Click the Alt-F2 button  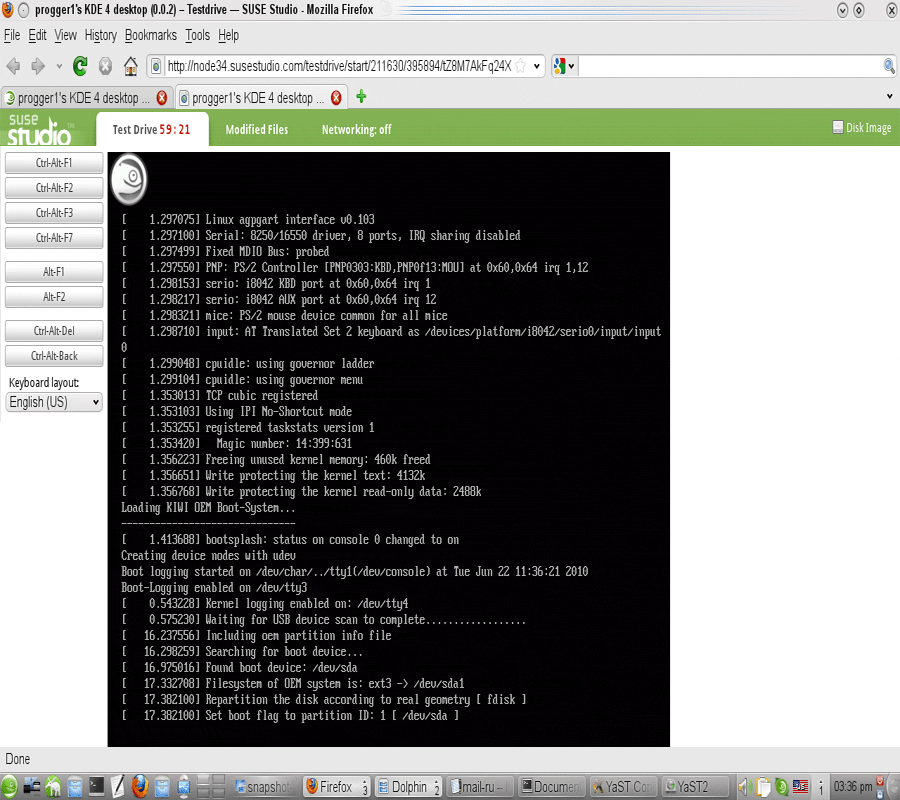pyautogui.click(x=54, y=297)
